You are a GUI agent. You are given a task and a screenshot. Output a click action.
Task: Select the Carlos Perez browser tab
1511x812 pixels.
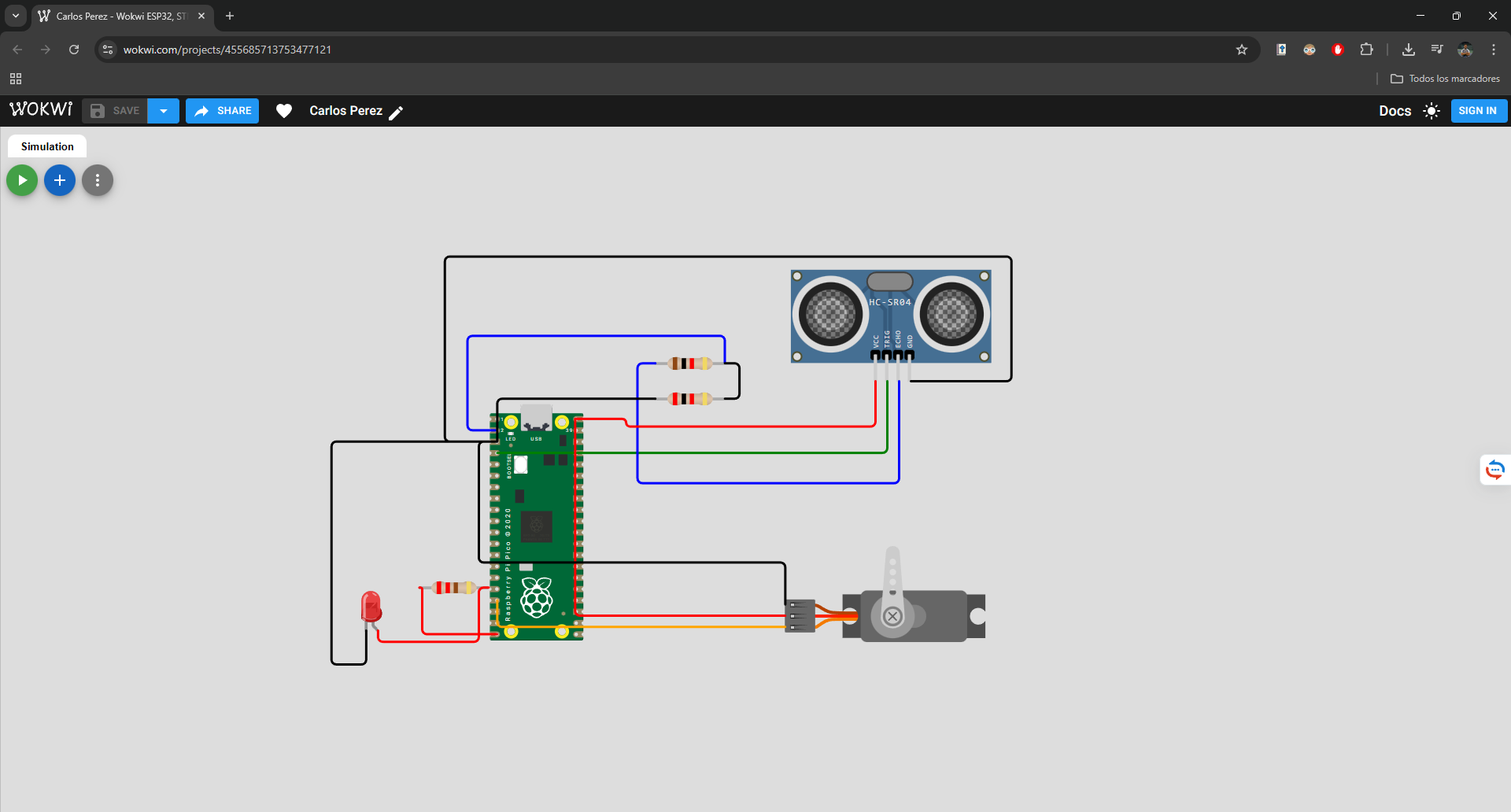click(x=118, y=16)
